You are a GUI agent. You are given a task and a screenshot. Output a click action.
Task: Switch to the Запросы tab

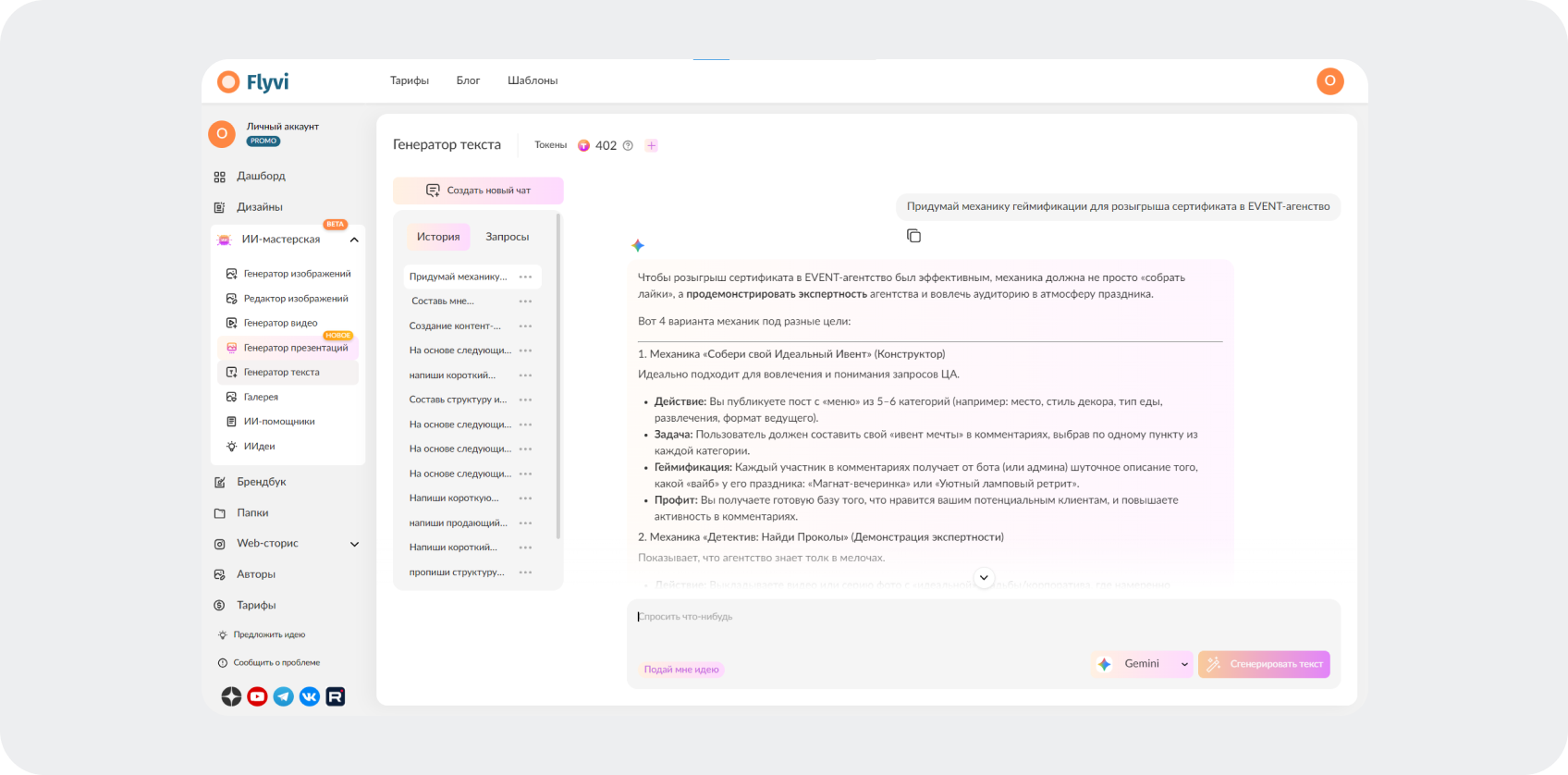[508, 237]
